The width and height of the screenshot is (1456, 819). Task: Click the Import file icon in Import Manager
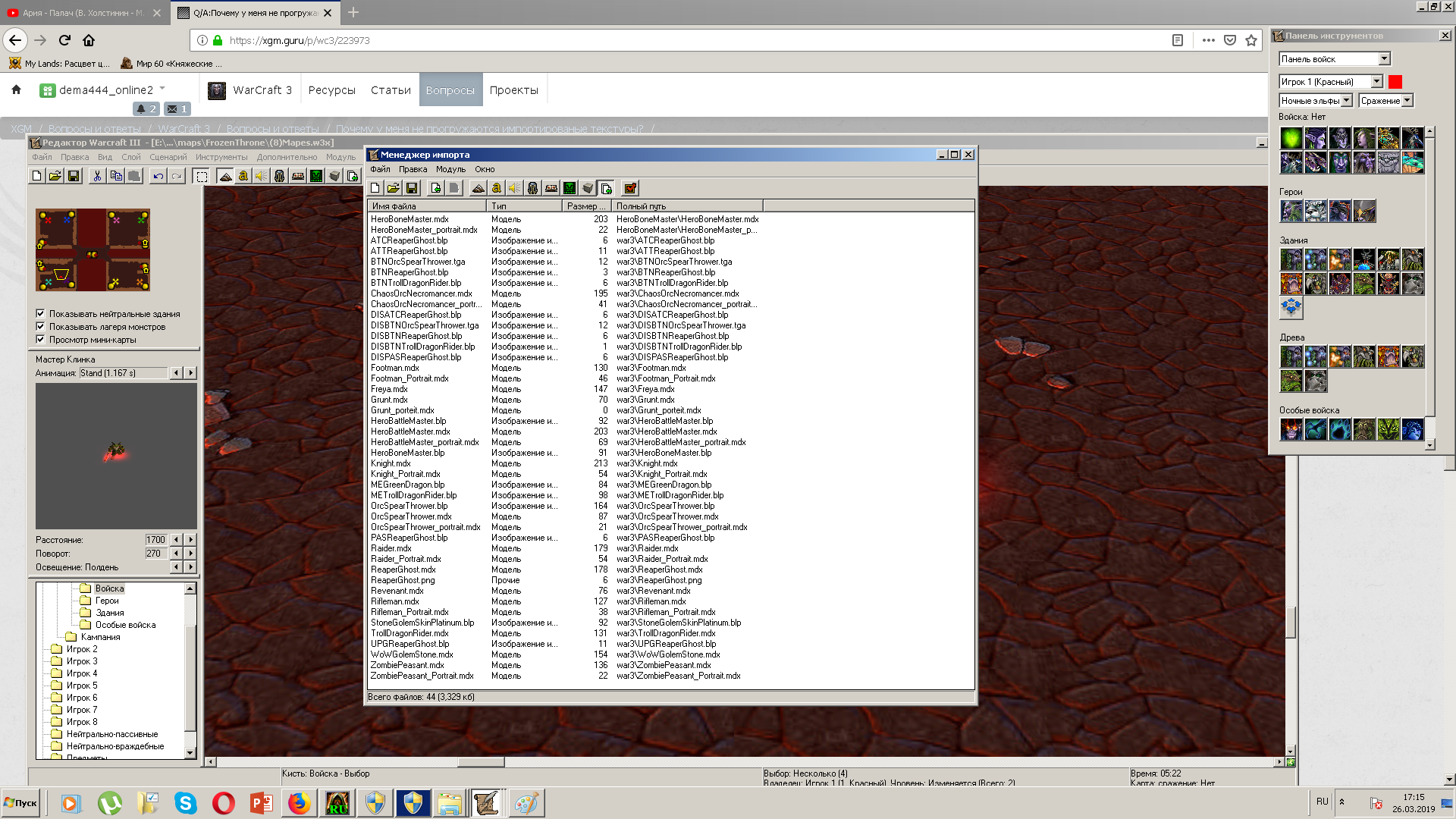(x=436, y=188)
